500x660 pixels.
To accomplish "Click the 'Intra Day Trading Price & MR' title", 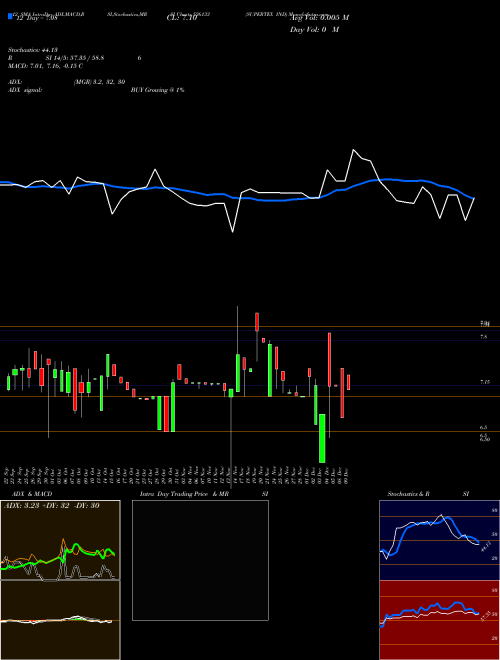I will click(x=184, y=494).
